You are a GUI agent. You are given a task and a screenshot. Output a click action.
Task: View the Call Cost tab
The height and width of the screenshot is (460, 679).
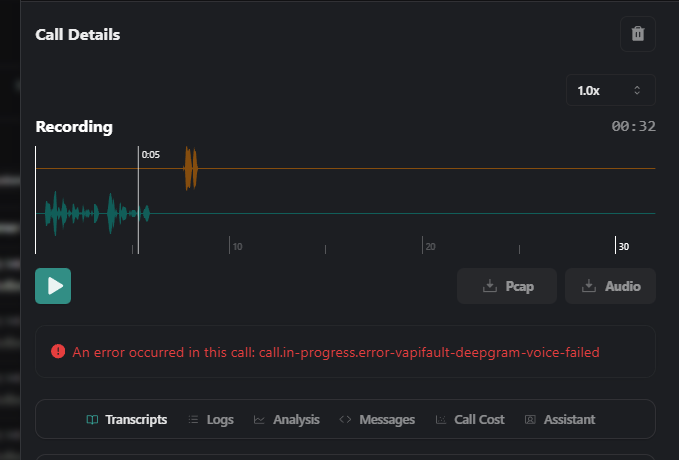click(470, 420)
